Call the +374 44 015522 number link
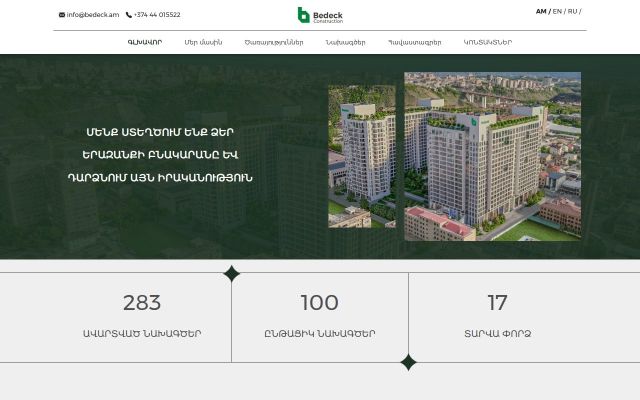Screen dimensions: 640x400 click(157, 15)
